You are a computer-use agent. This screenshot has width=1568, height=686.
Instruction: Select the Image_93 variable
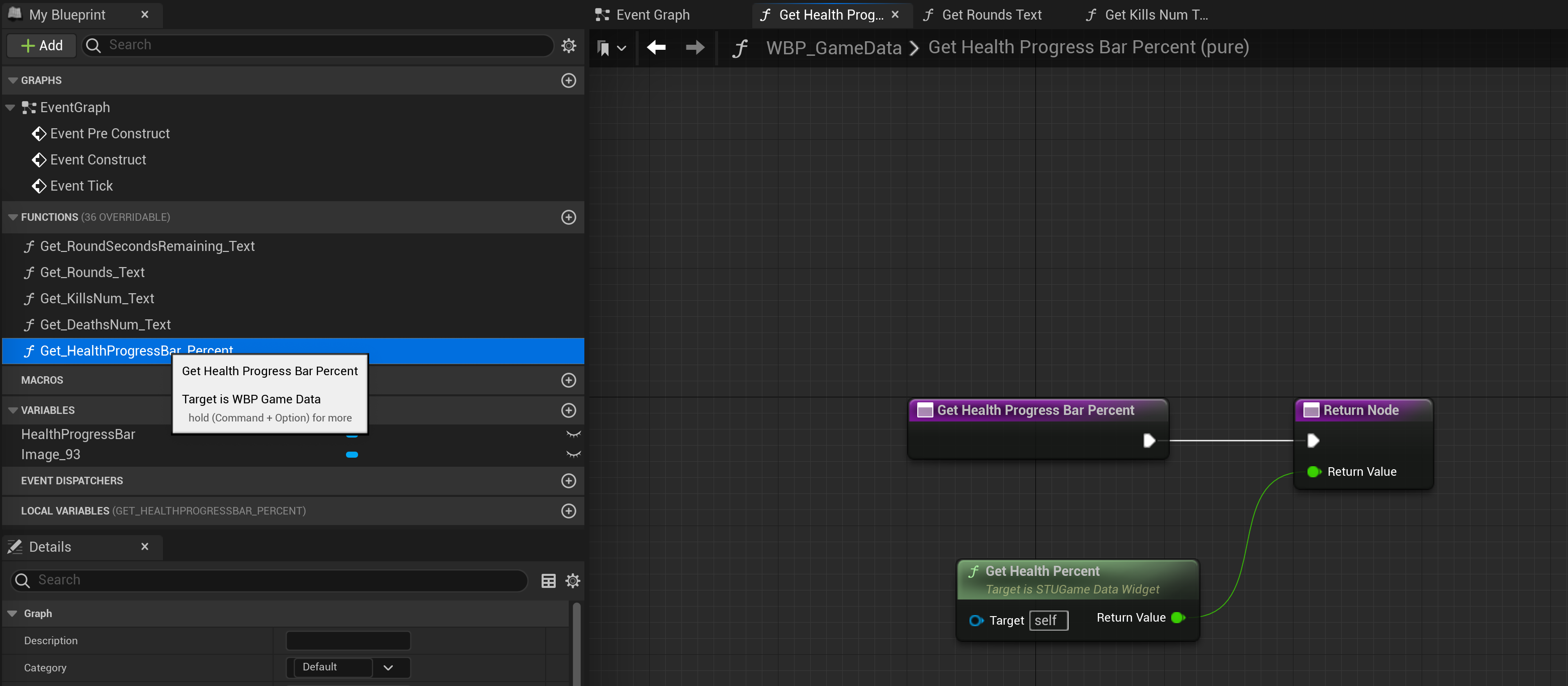coord(50,455)
